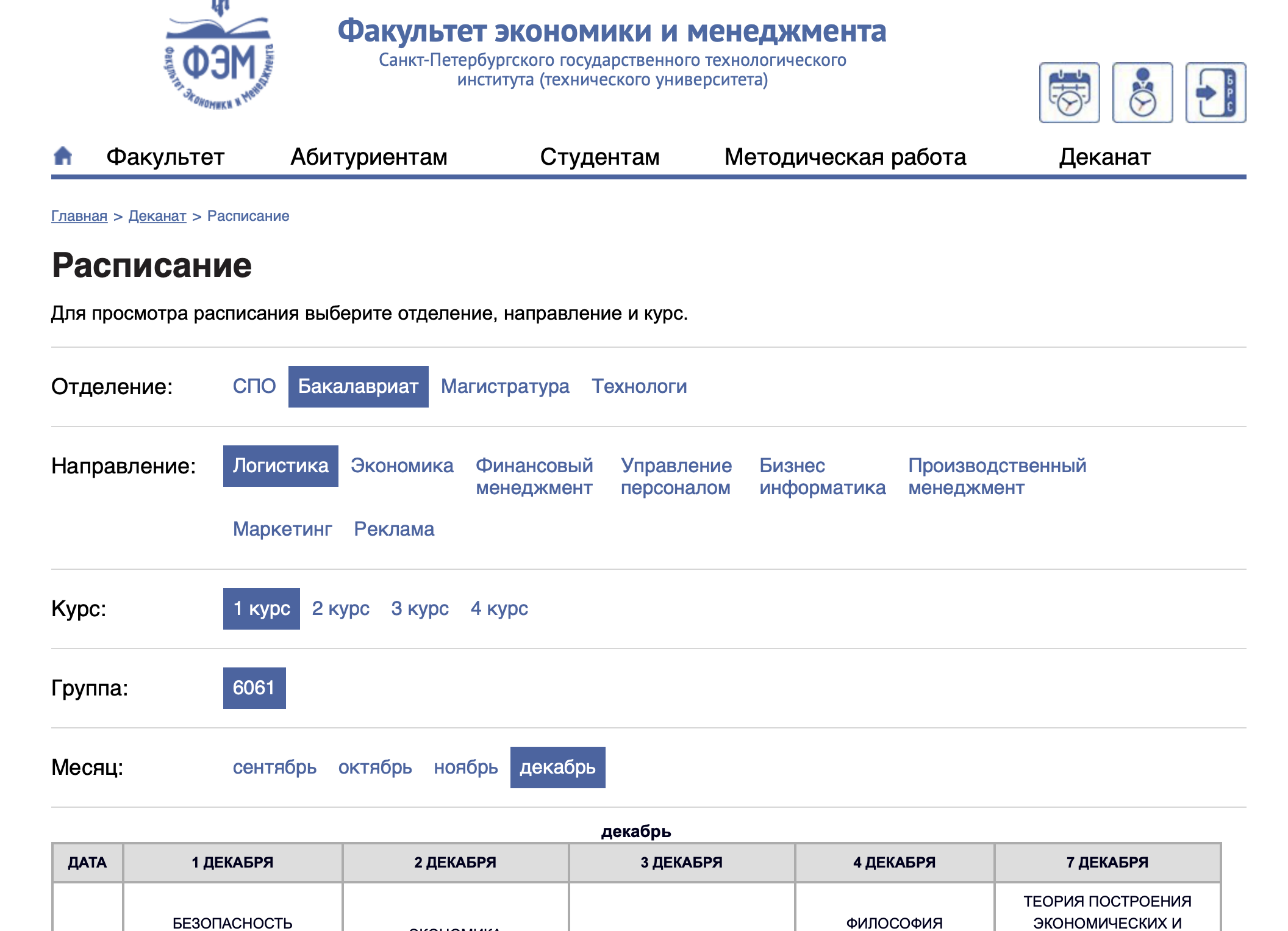
Task: Click the faculty title heading link
Action: (612, 31)
